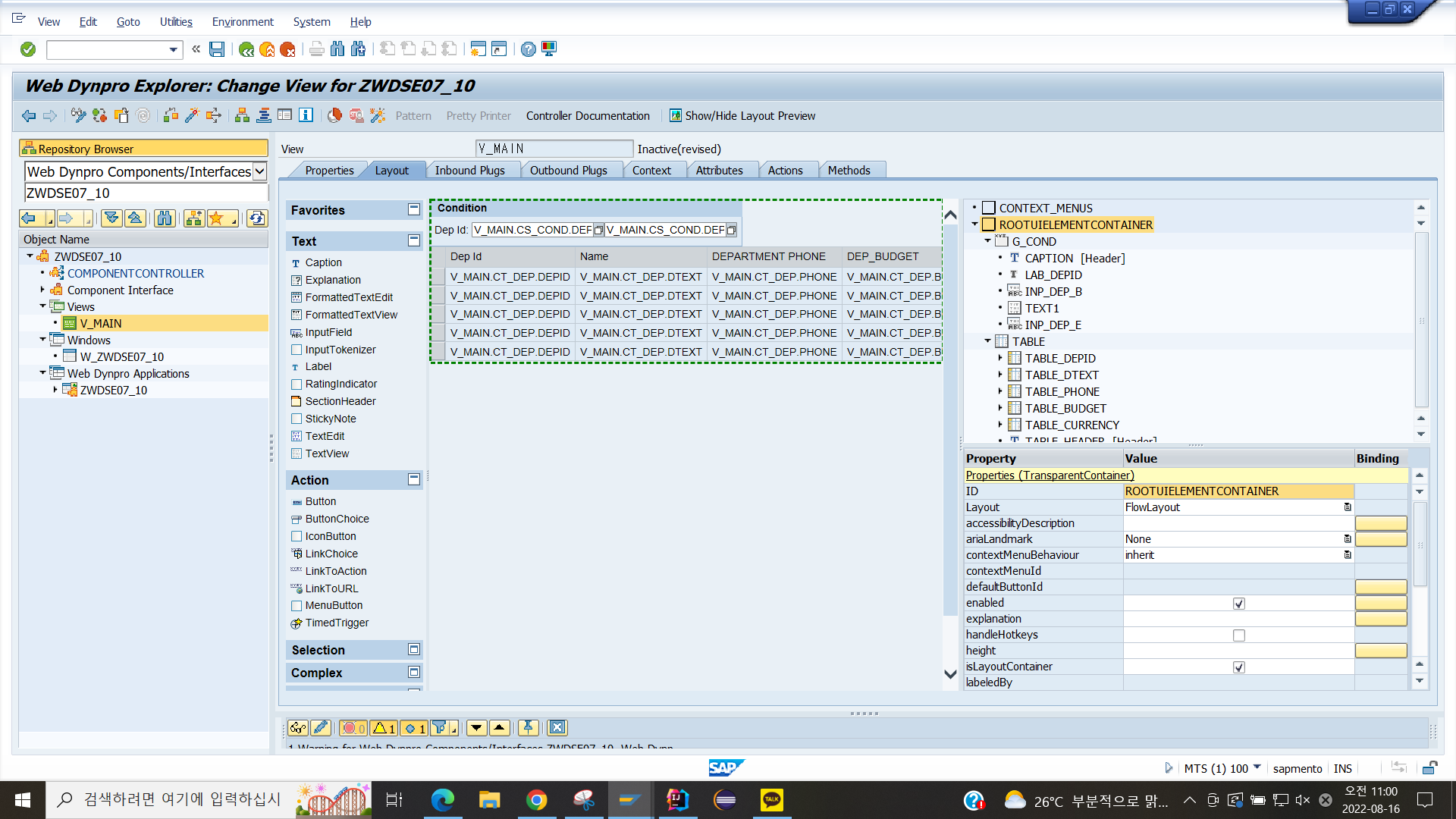The height and width of the screenshot is (819, 1456).
Task: Open the Properties tab
Action: point(329,171)
